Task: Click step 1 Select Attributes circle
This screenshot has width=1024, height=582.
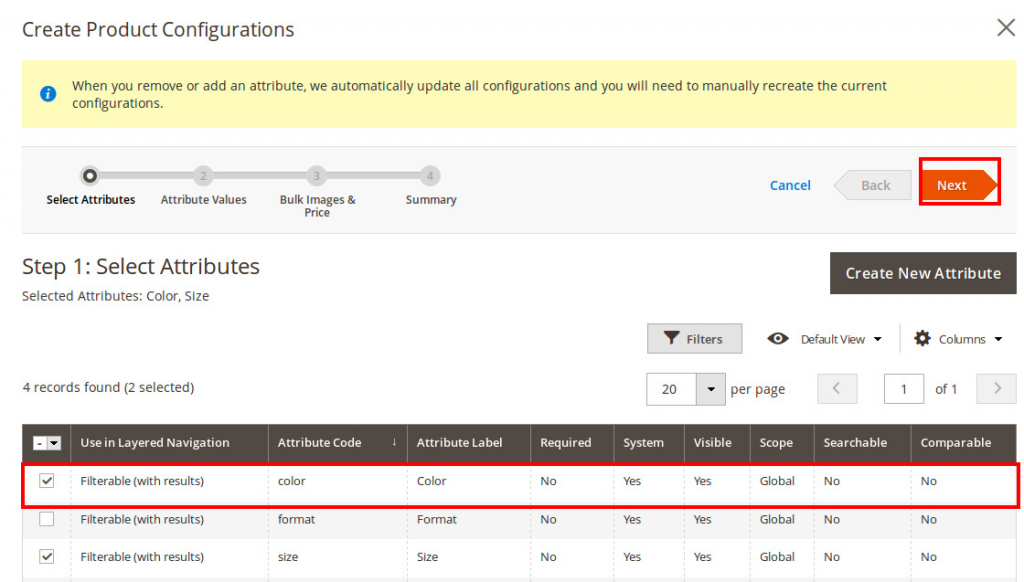Action: pos(90,176)
